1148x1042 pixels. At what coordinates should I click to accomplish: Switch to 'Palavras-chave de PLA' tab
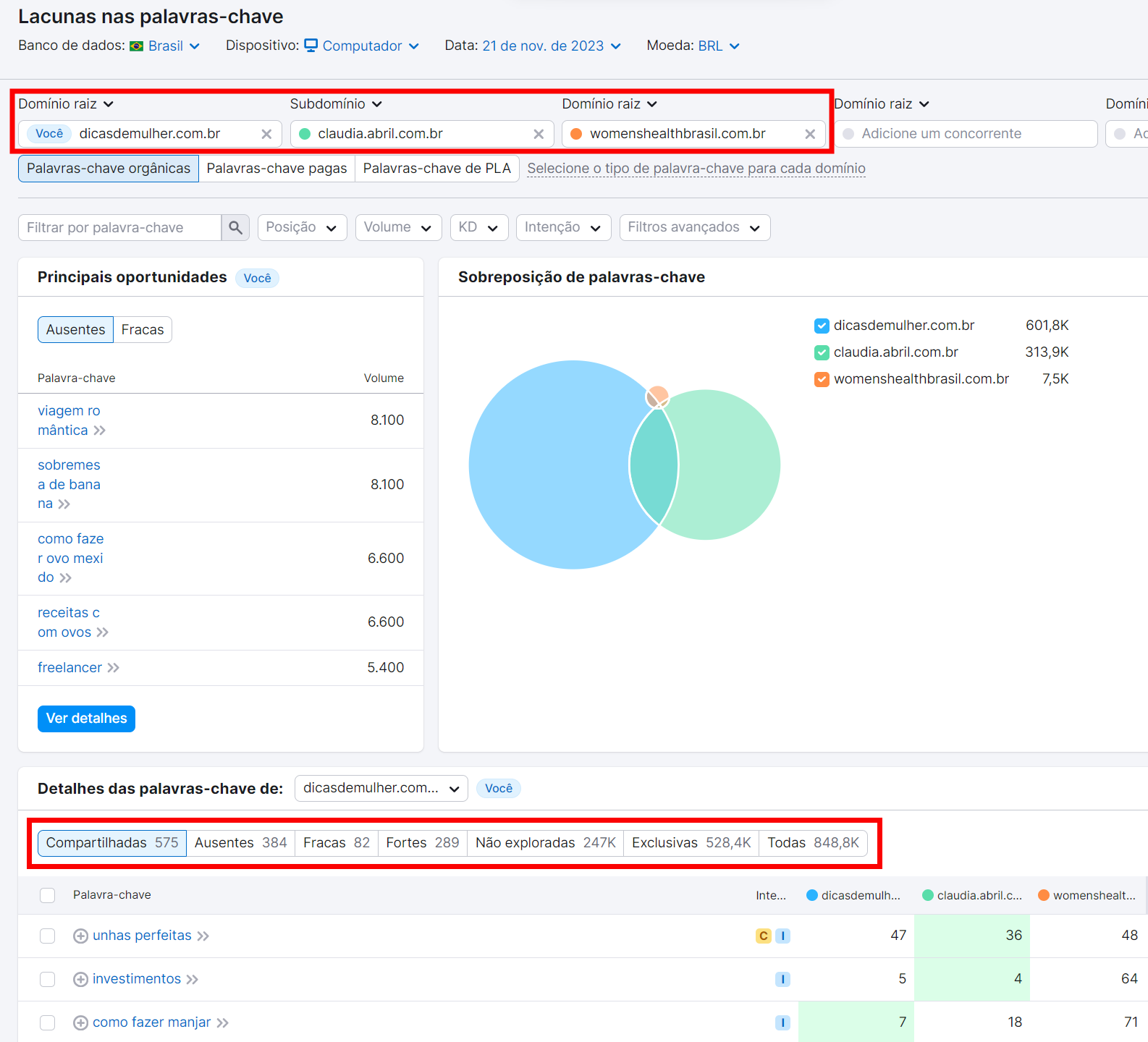tap(437, 169)
